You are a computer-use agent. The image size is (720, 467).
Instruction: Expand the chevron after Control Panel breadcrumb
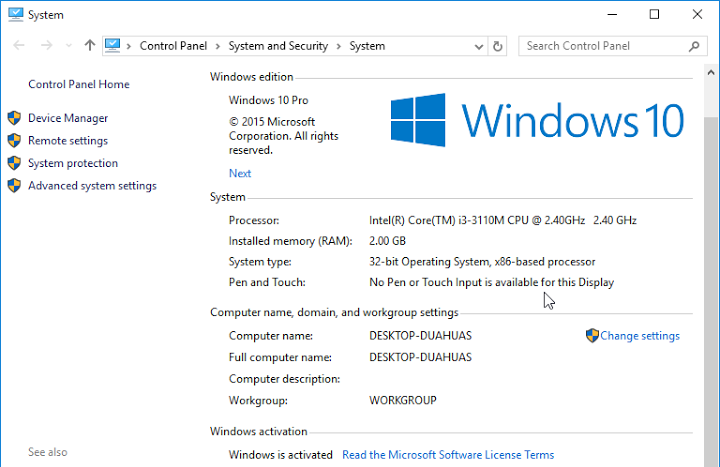click(218, 46)
